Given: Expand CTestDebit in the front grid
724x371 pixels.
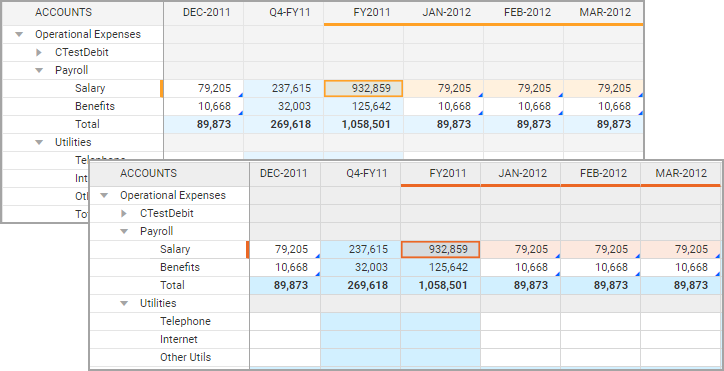Looking at the screenshot, I should click(124, 213).
